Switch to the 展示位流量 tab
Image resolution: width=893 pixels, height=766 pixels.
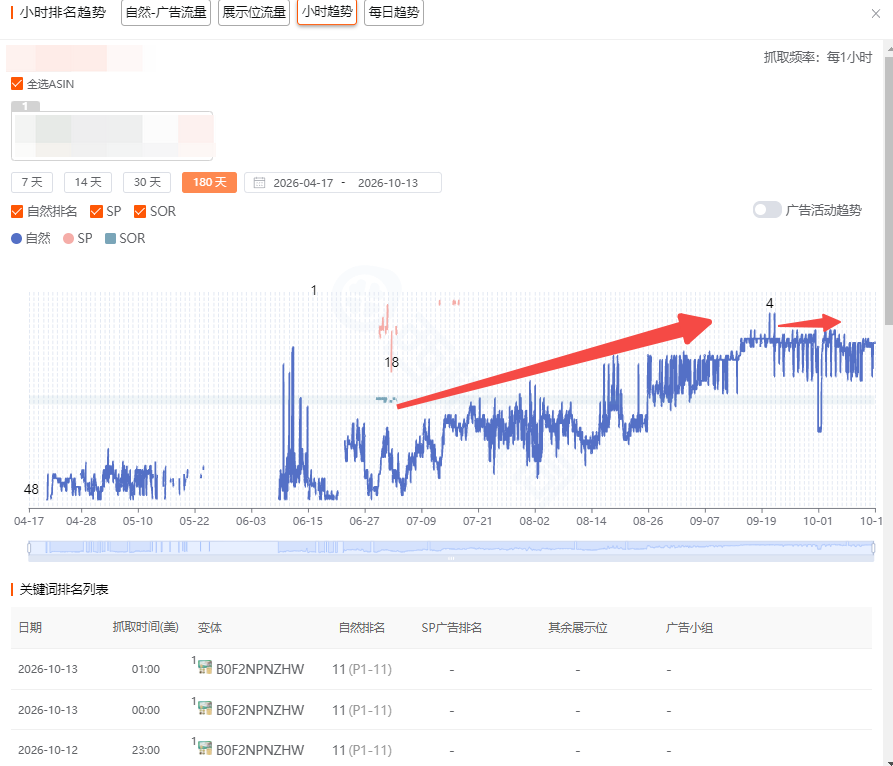coord(253,12)
